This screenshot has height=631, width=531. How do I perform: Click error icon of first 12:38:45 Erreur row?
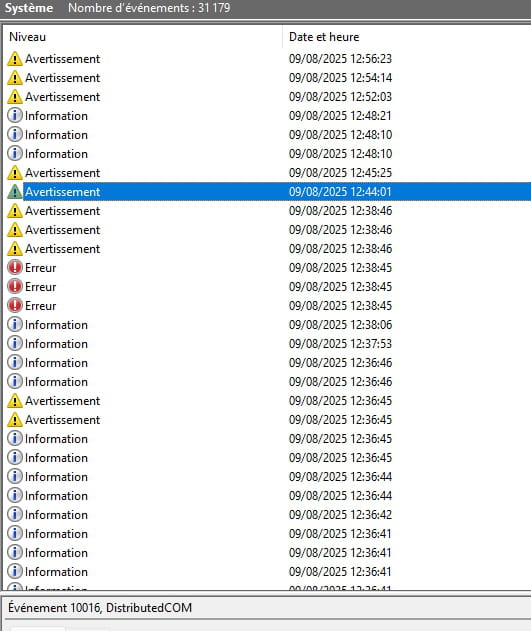(x=15, y=268)
